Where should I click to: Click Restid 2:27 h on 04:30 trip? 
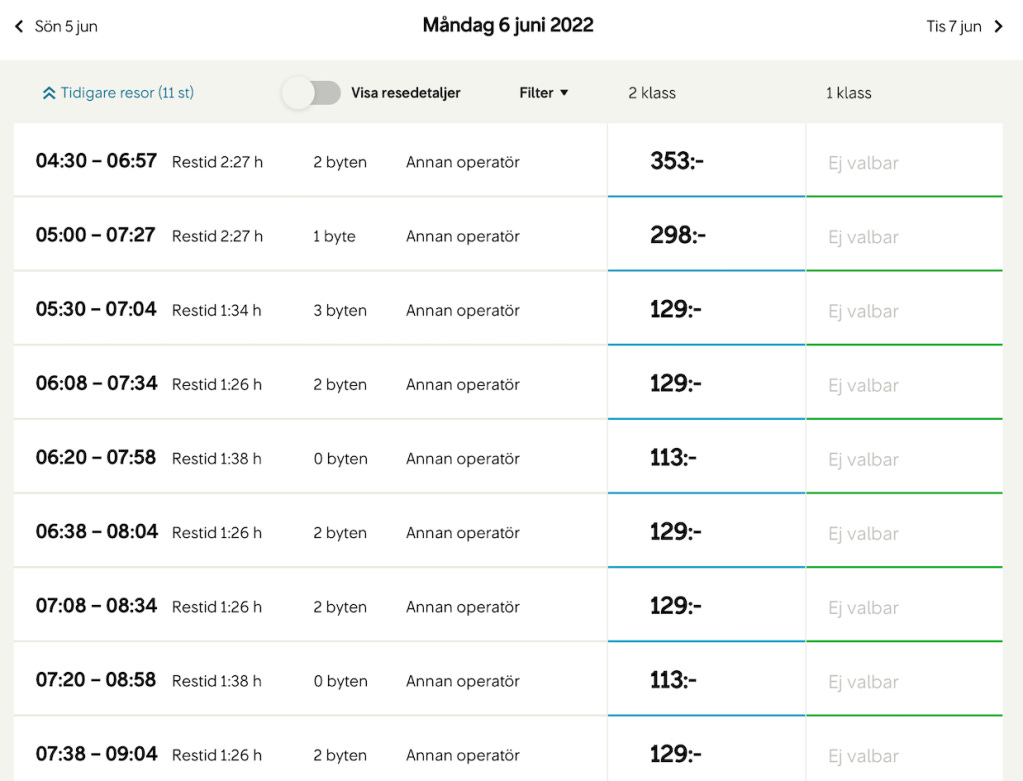217,162
